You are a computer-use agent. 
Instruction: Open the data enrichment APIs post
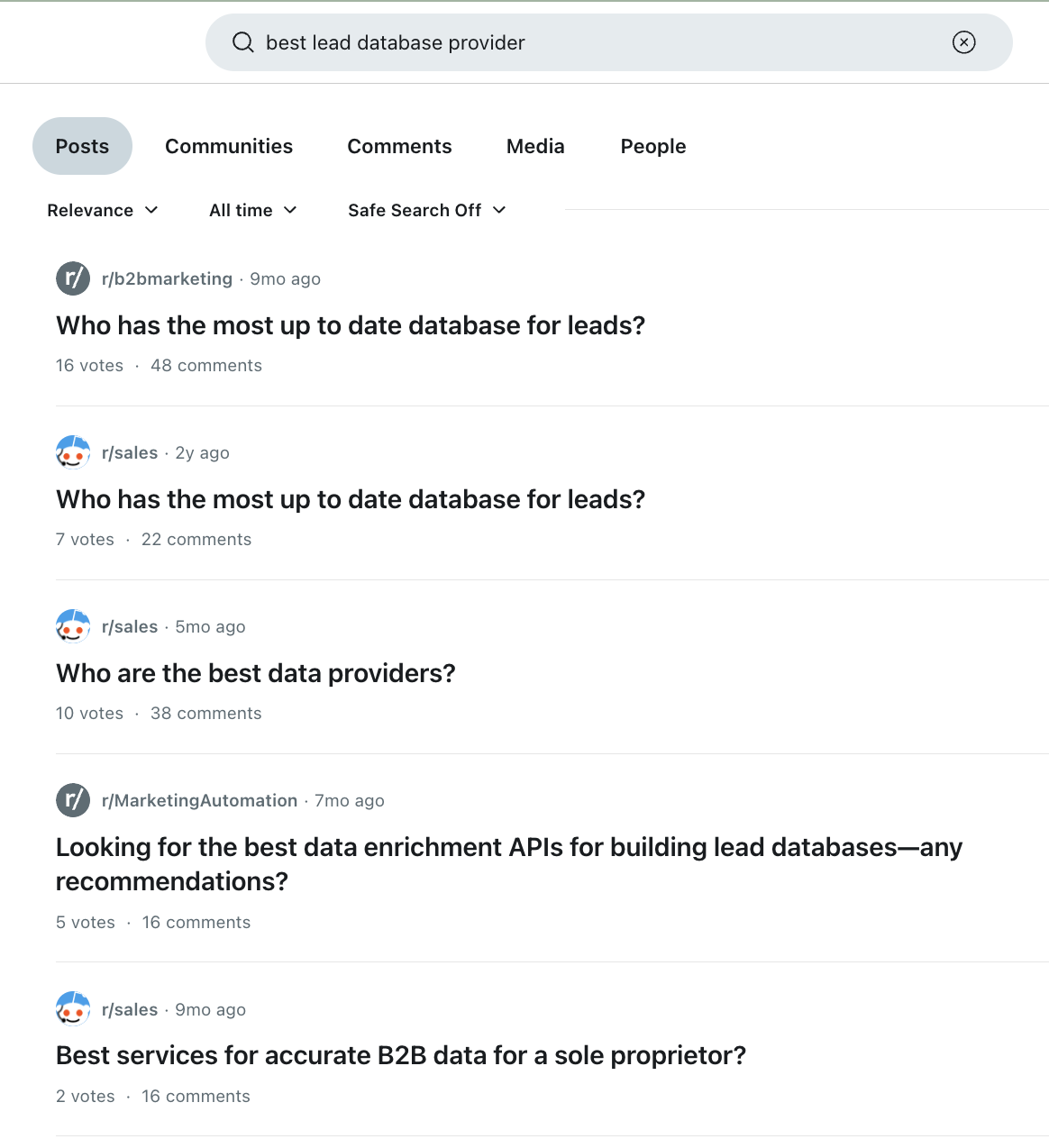pos(509,864)
